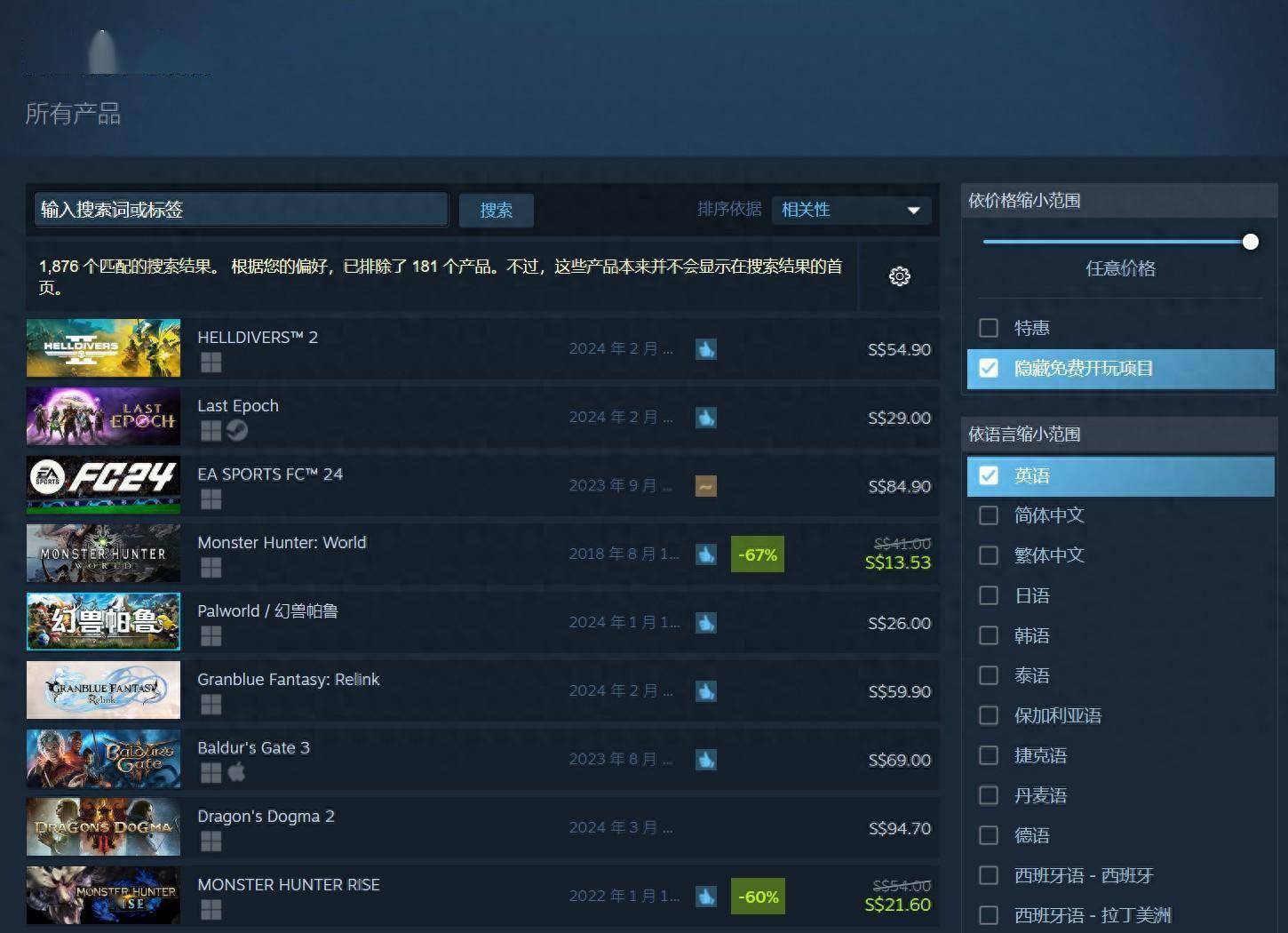Click review thumb icon for Last Epoch
This screenshot has width=1288, height=933.
[x=706, y=418]
